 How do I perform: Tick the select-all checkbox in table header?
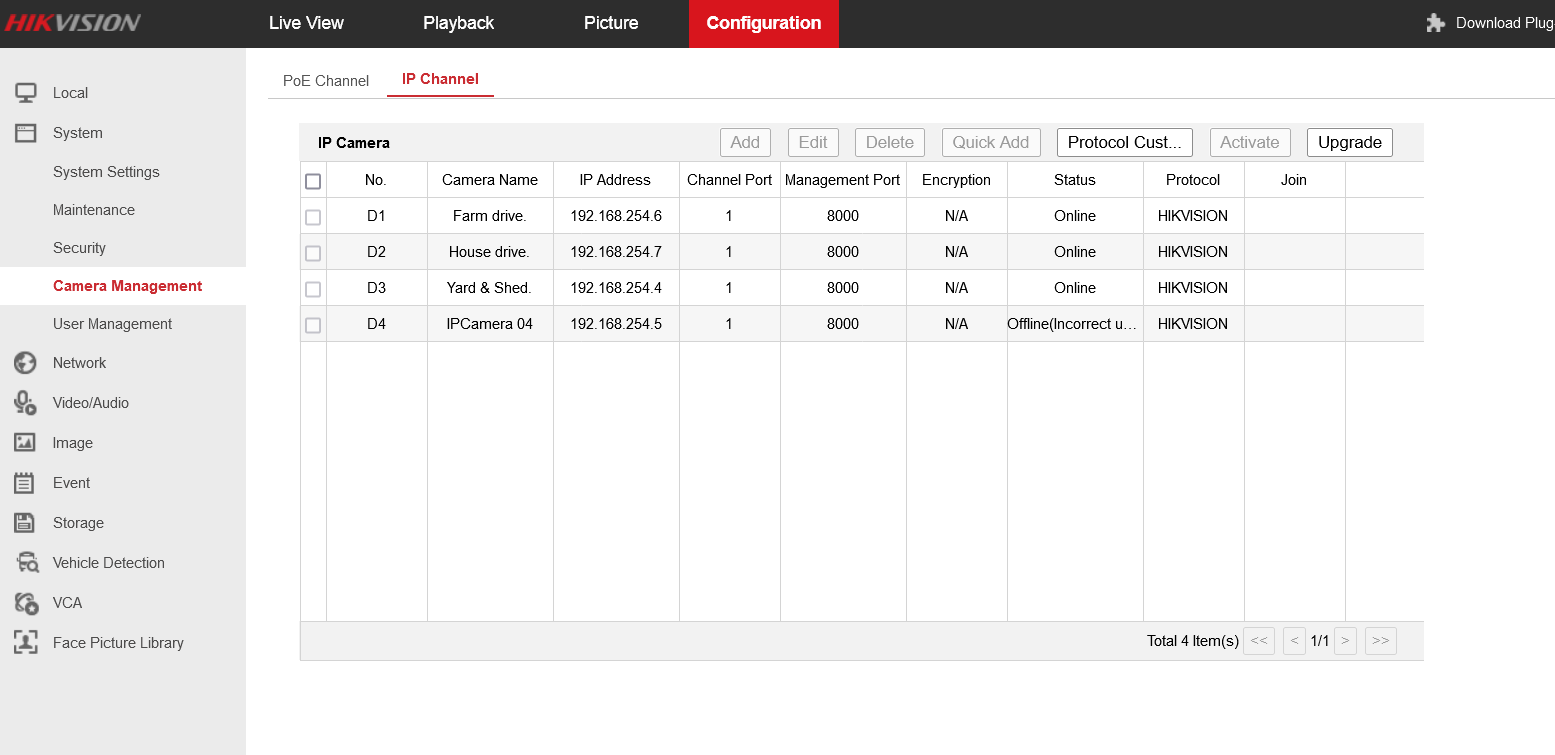313,181
